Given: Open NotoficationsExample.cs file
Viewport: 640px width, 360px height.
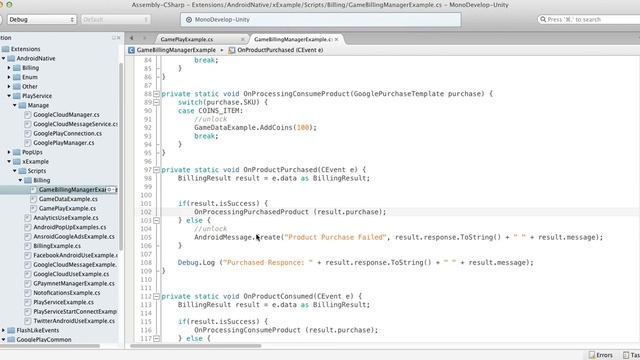Looking at the screenshot, I should [67, 293].
